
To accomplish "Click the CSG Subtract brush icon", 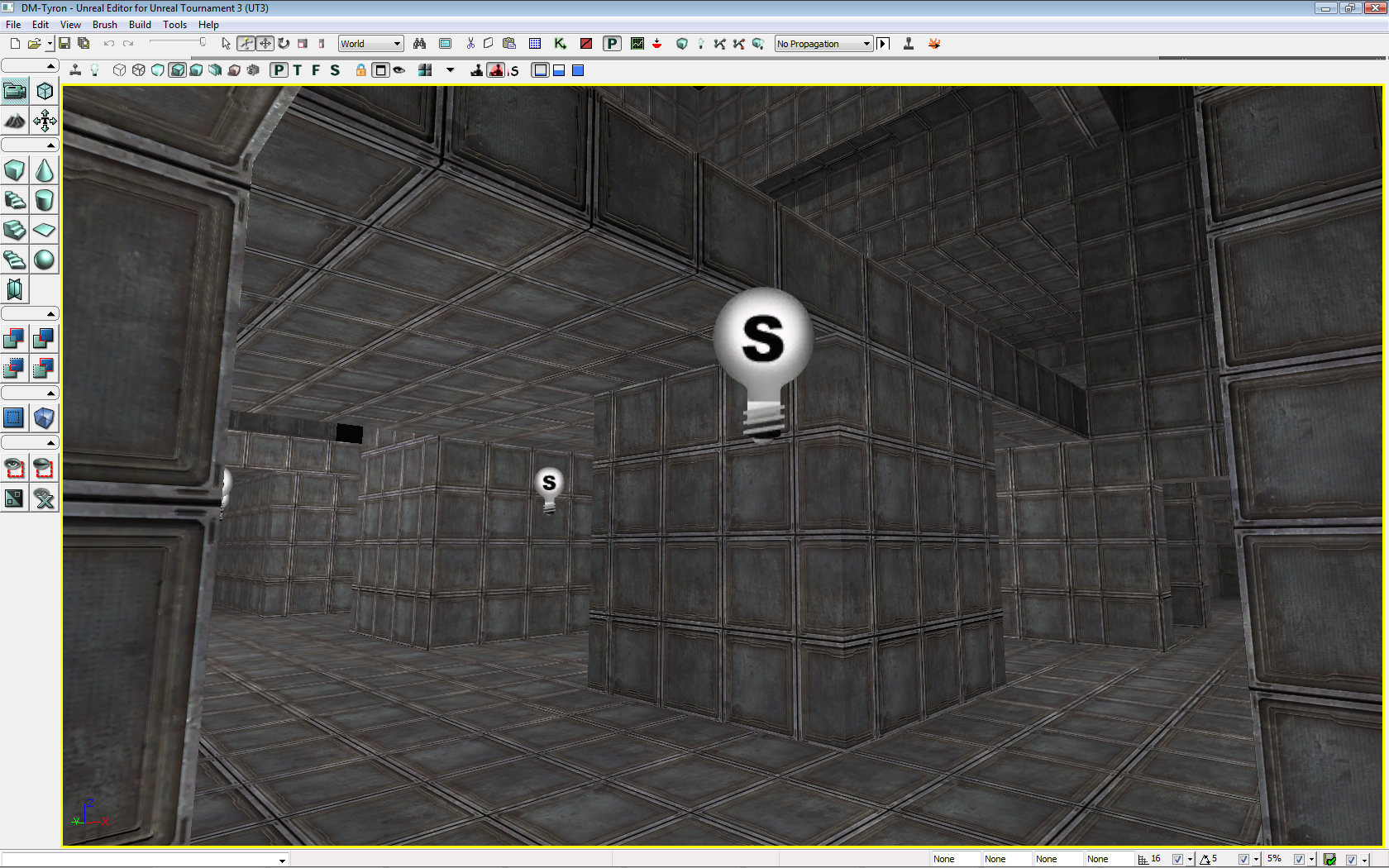I will point(45,338).
